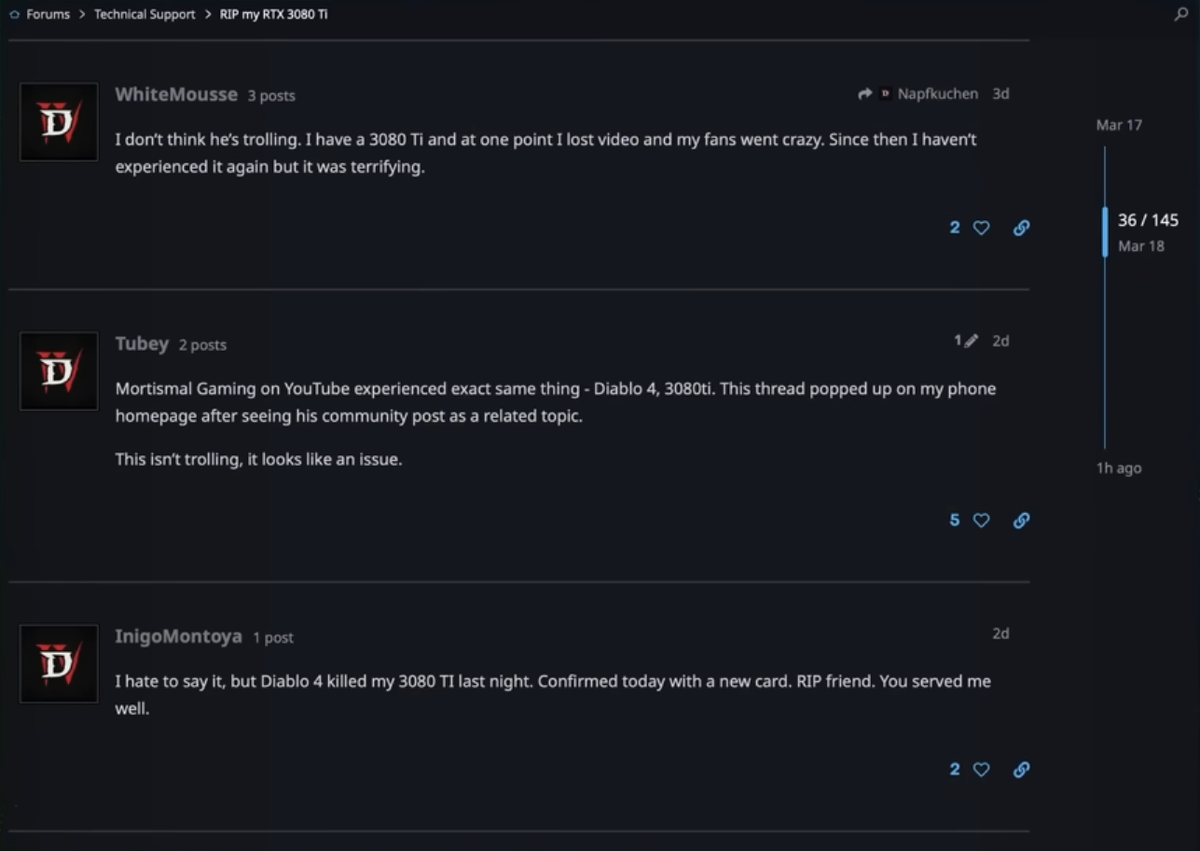This screenshot has height=851, width=1200.
Task: Open Tubey's Diablo avatar
Action: point(59,371)
